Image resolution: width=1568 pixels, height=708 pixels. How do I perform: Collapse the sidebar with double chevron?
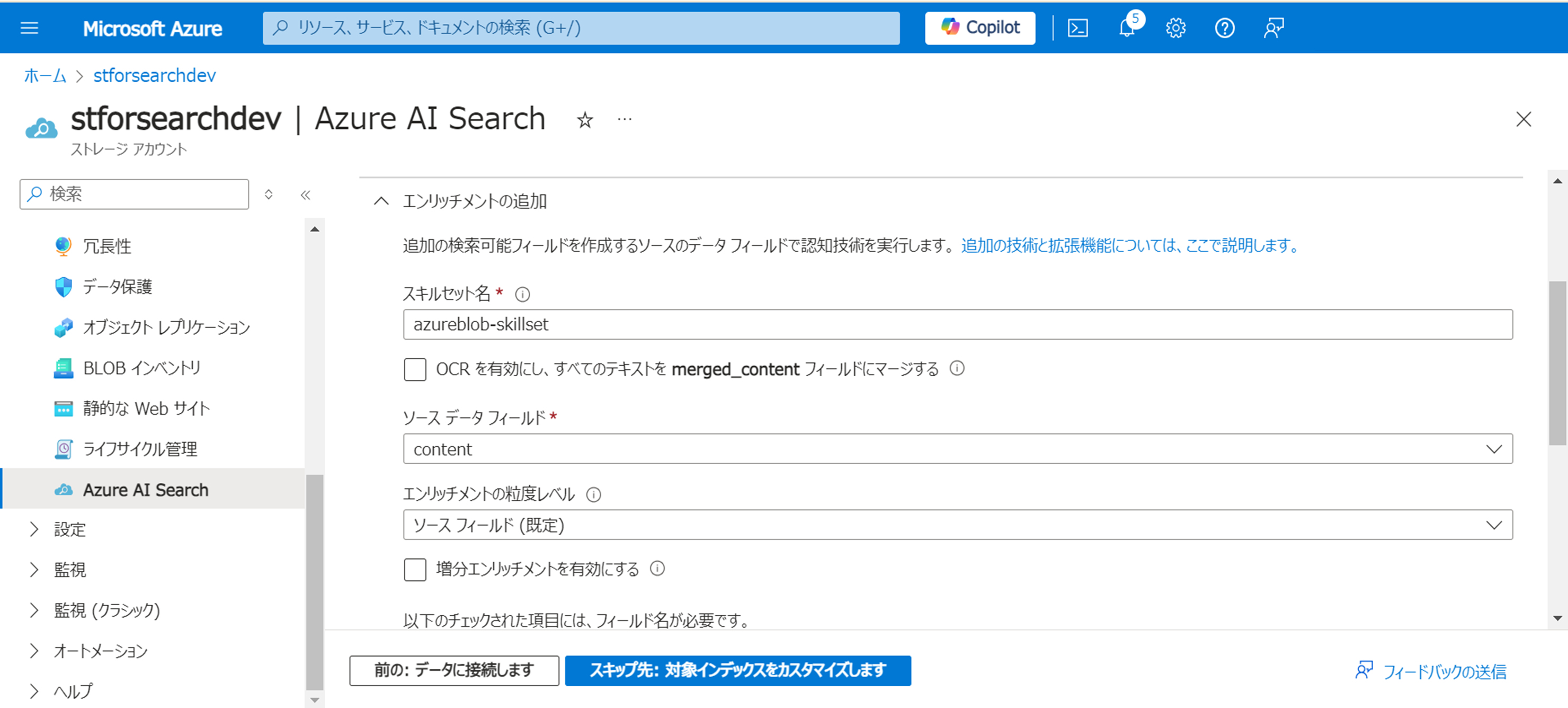click(306, 195)
